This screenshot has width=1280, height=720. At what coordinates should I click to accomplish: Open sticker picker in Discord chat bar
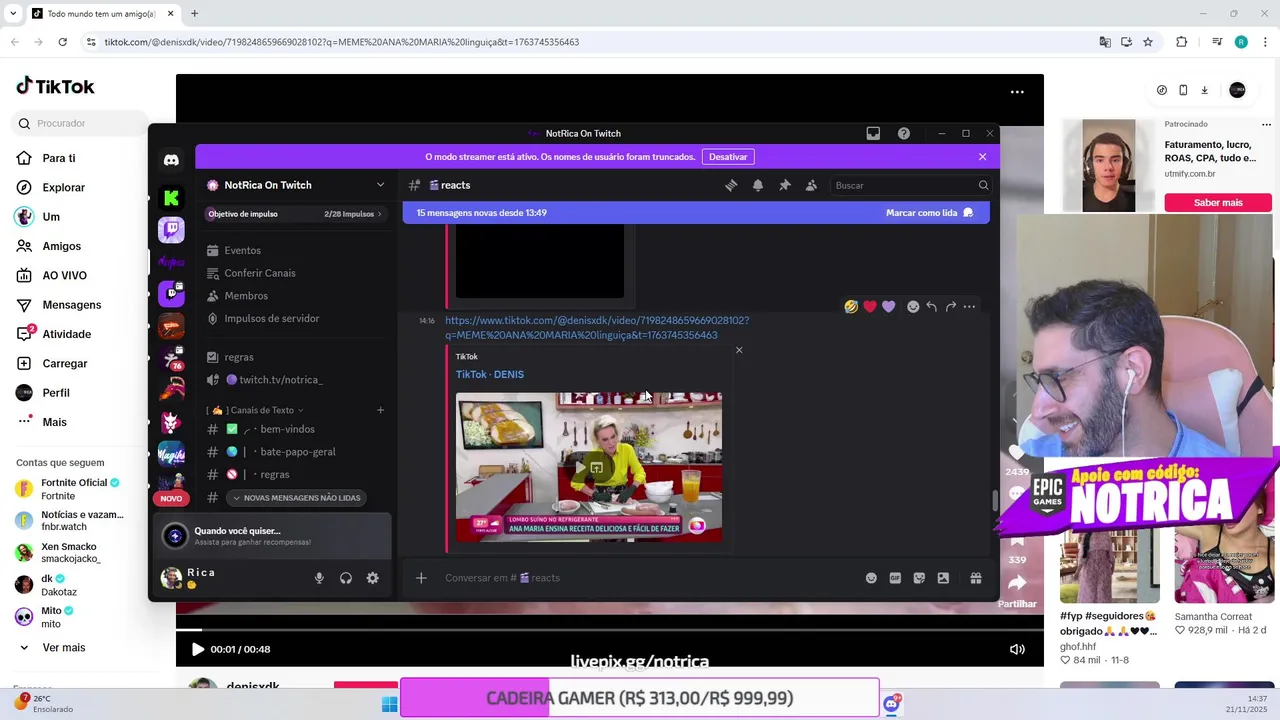919,578
